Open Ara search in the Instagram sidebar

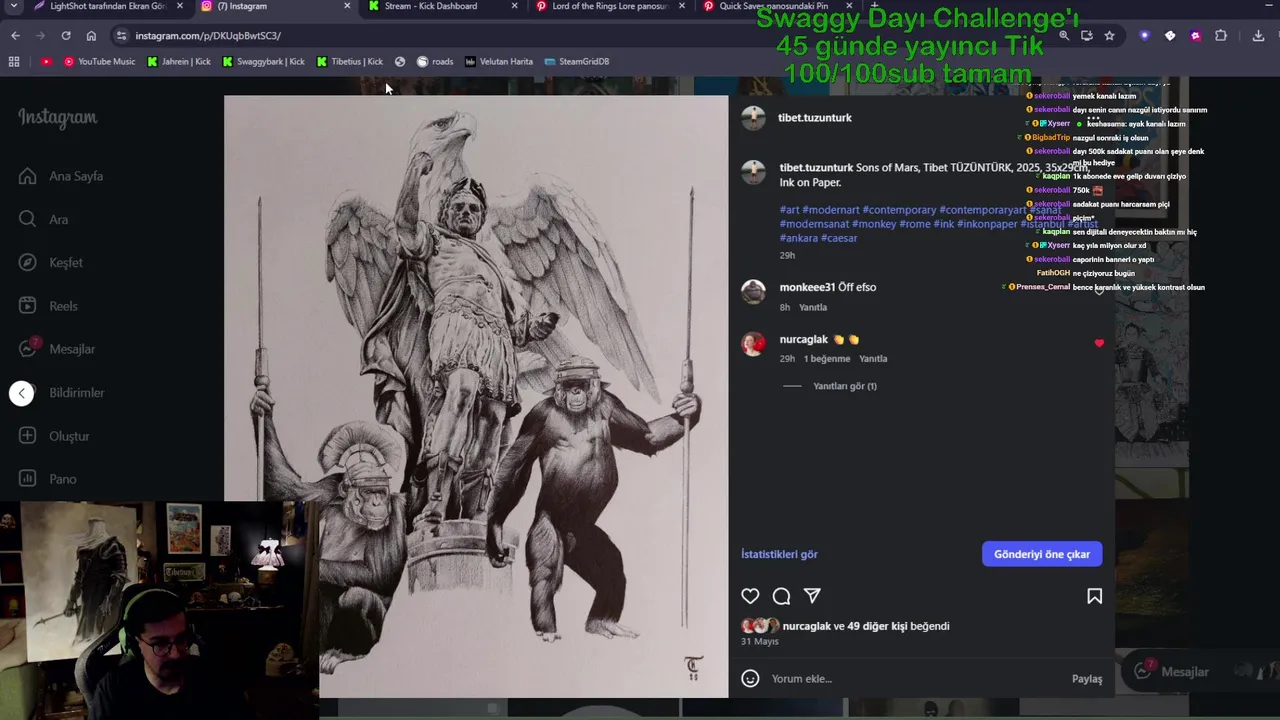[44, 219]
